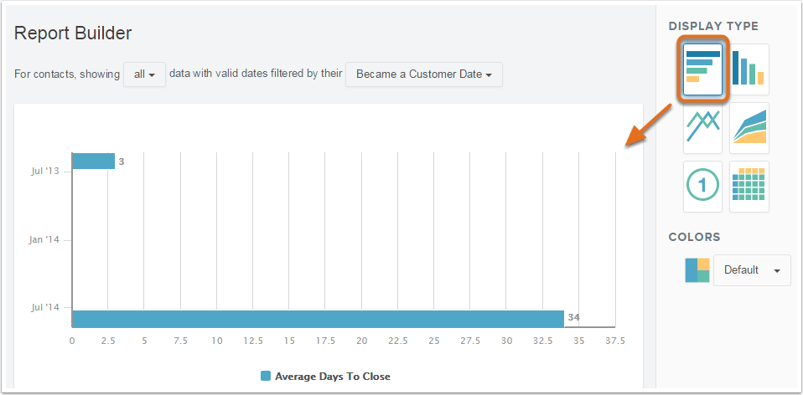Expand the Became a Customer Date dropdown
The height and width of the screenshot is (395, 803).
tap(424, 75)
